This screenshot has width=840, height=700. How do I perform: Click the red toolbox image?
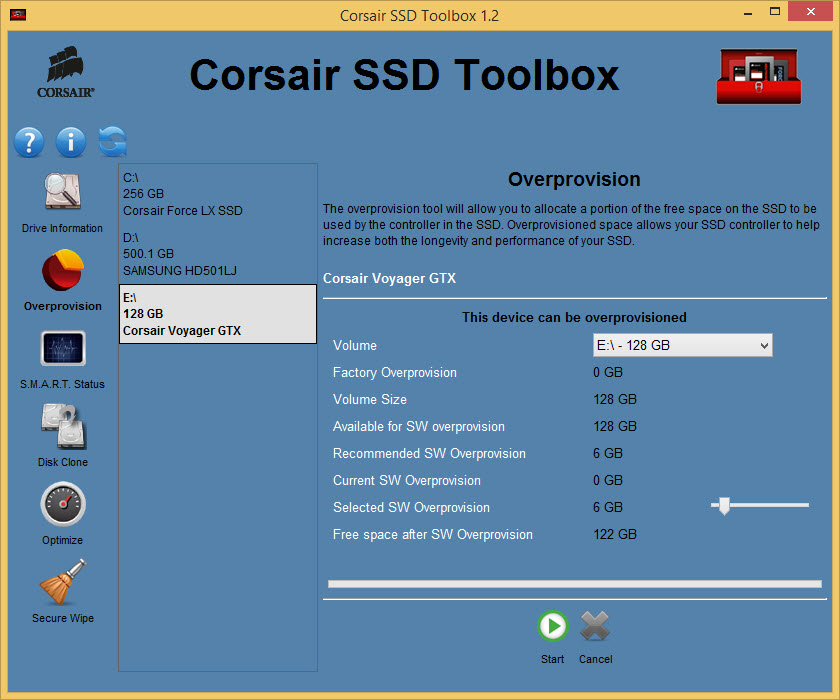(759, 77)
